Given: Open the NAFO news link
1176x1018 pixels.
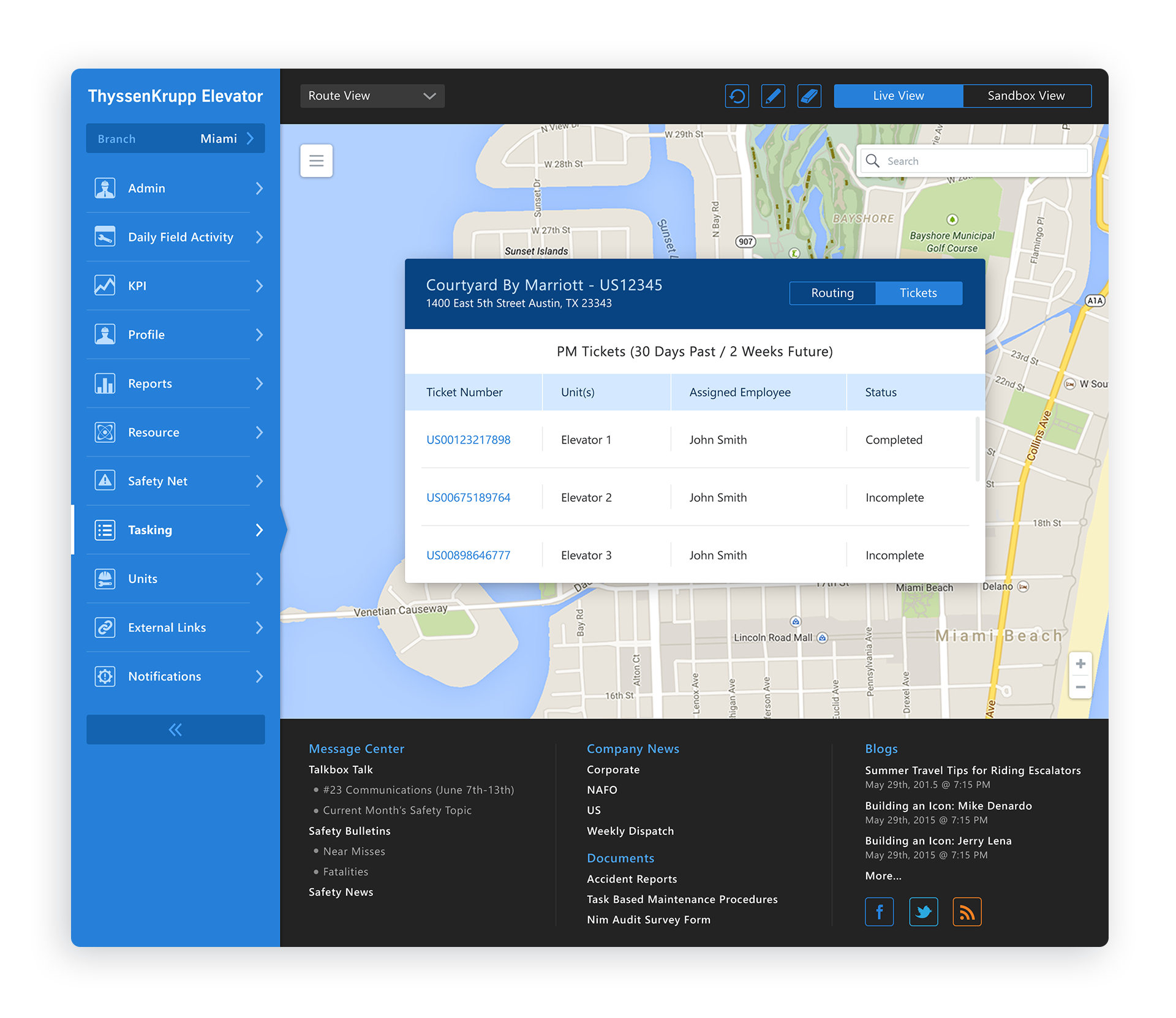Looking at the screenshot, I should click(x=602, y=790).
